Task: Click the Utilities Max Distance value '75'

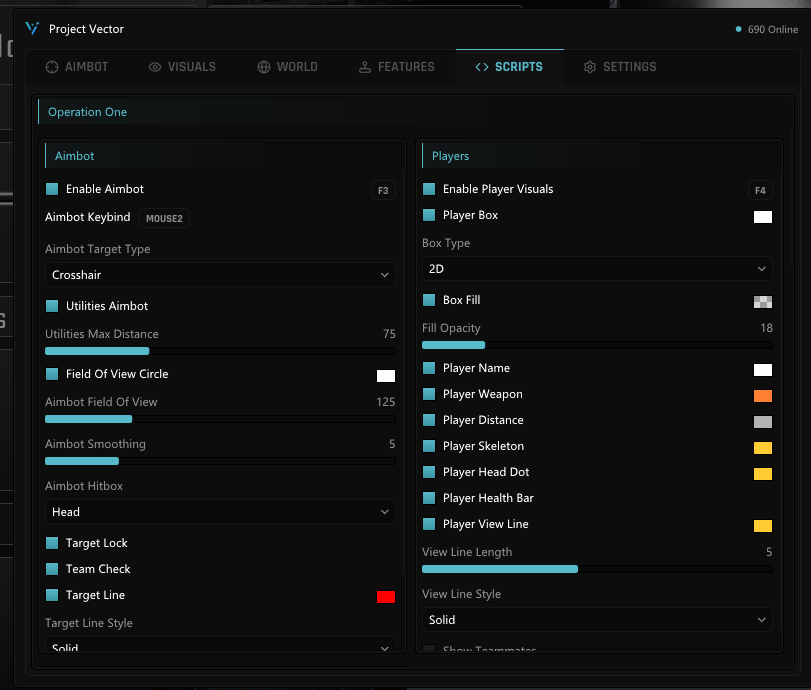Action: (x=389, y=334)
